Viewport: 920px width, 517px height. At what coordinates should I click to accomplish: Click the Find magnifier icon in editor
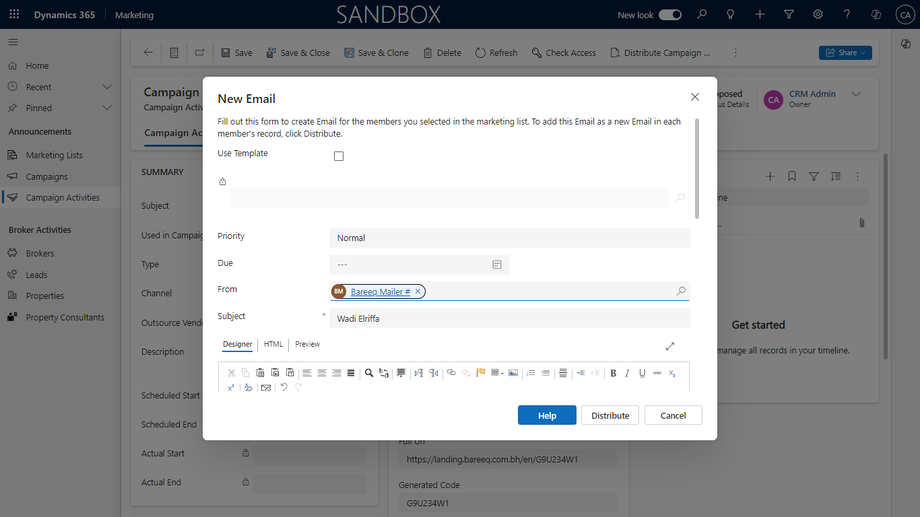(x=368, y=373)
